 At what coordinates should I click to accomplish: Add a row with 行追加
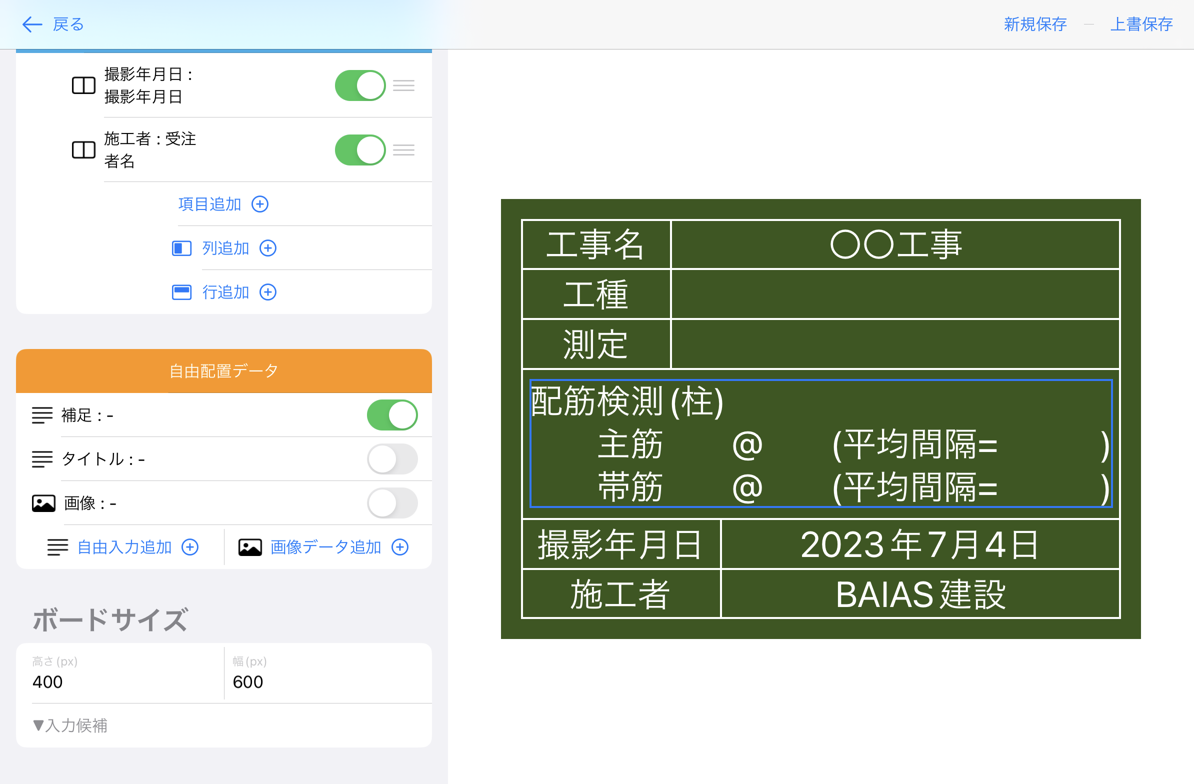[x=225, y=292]
